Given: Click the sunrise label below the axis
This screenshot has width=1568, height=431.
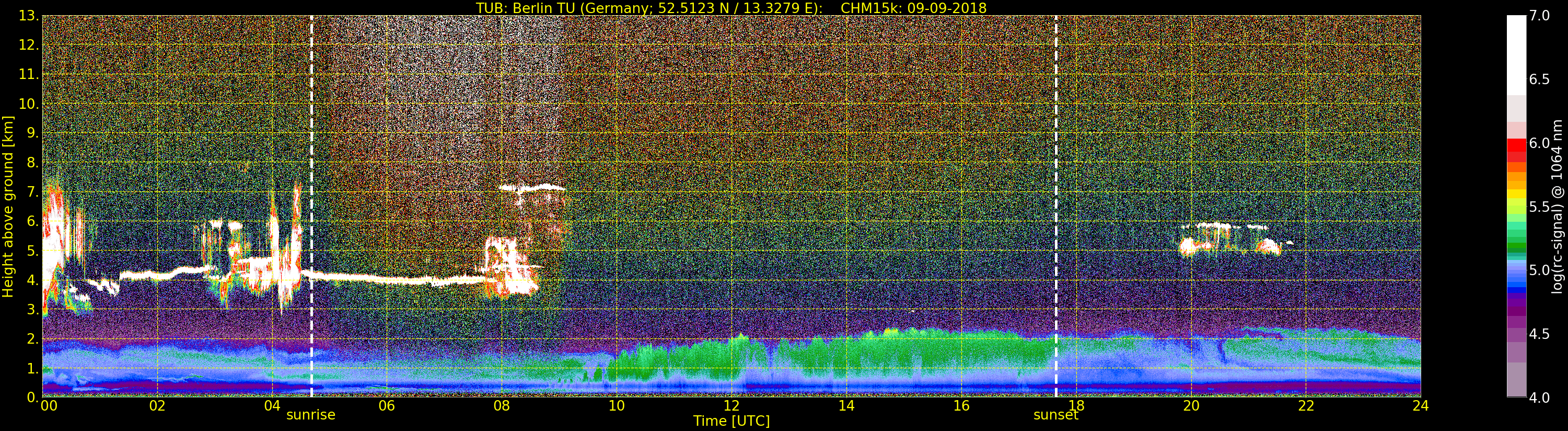Looking at the screenshot, I should [x=310, y=415].
